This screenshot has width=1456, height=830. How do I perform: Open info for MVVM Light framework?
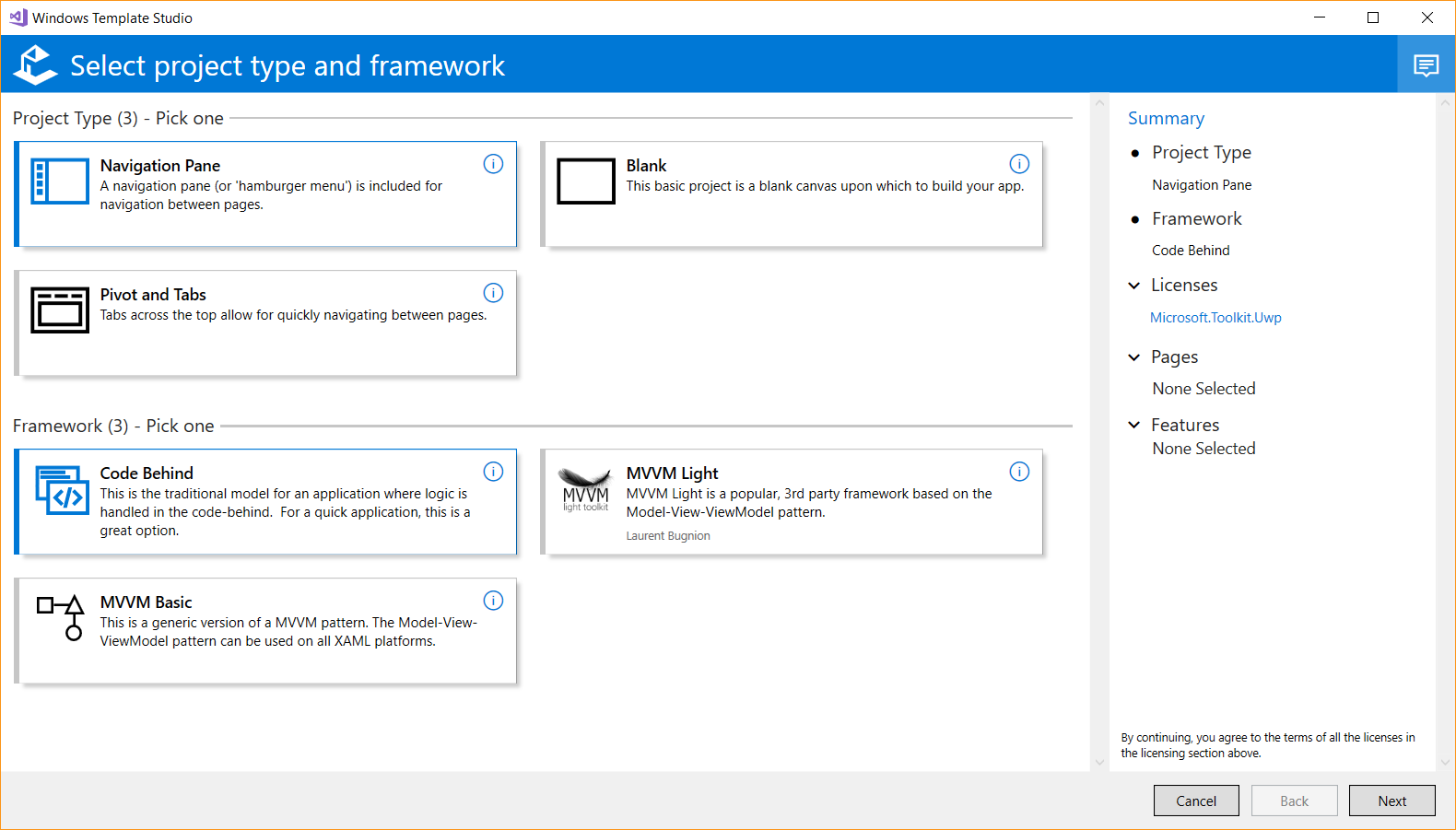(x=1019, y=472)
